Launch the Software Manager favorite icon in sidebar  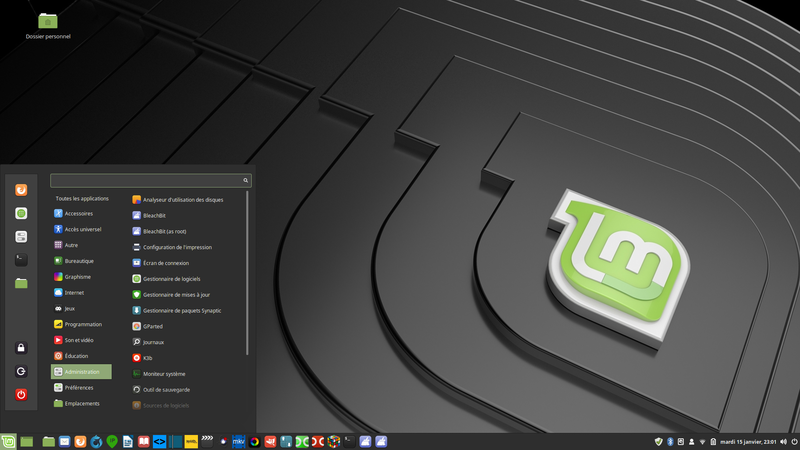tap(21, 213)
